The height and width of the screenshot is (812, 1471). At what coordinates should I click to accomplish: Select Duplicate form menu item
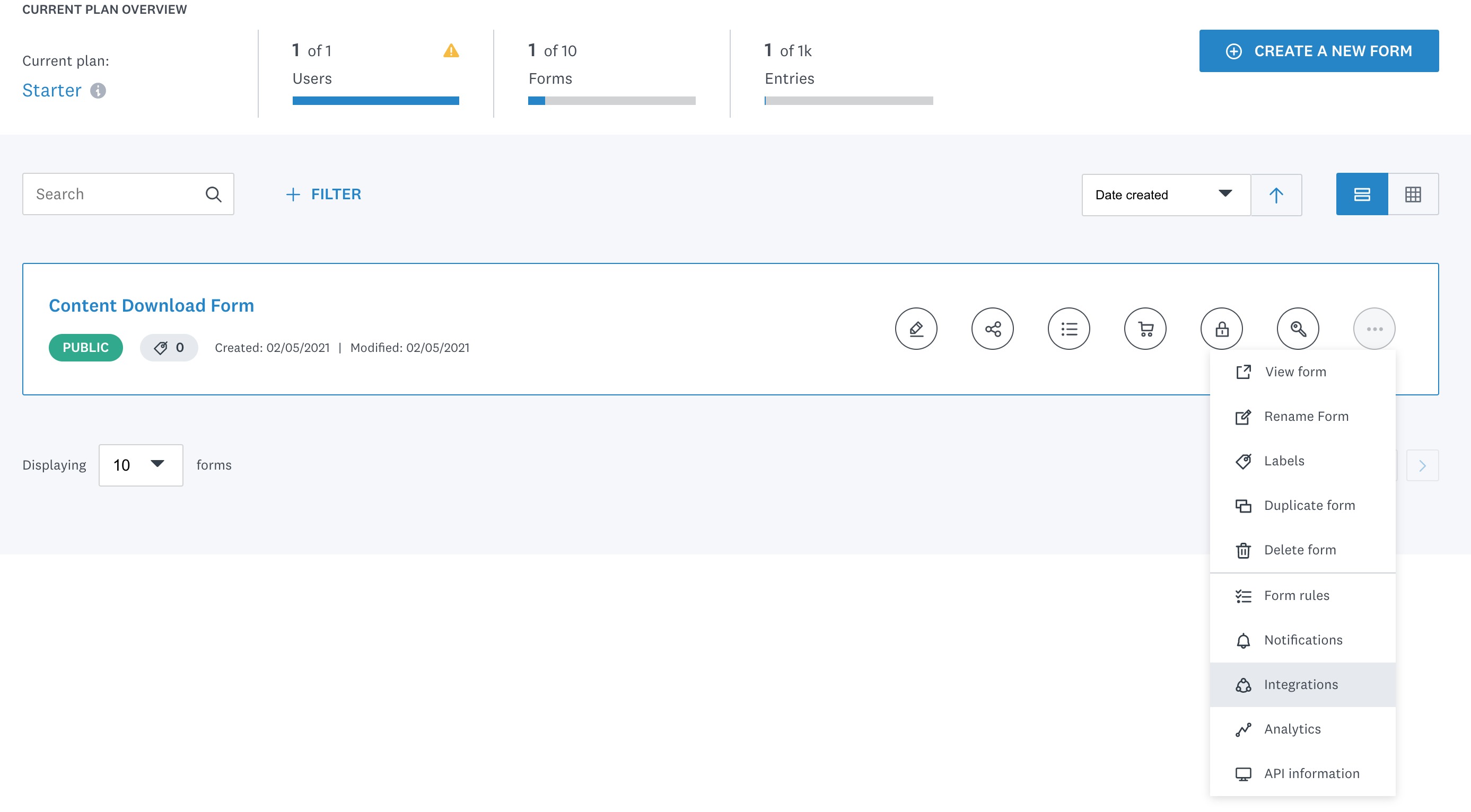point(1302,506)
